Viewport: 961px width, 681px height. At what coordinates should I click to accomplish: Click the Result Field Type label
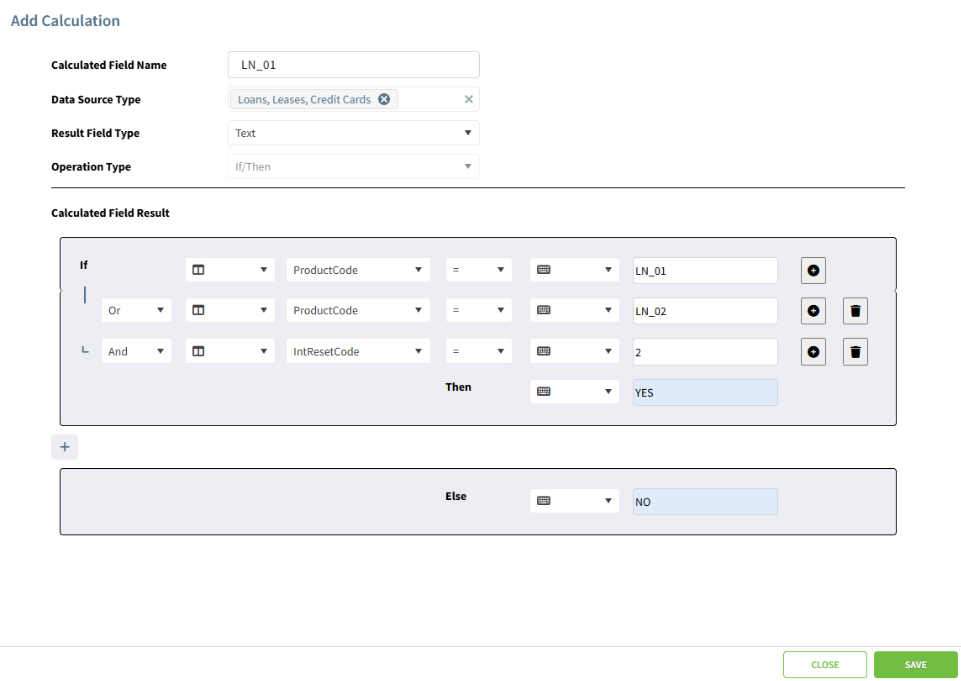(x=96, y=133)
